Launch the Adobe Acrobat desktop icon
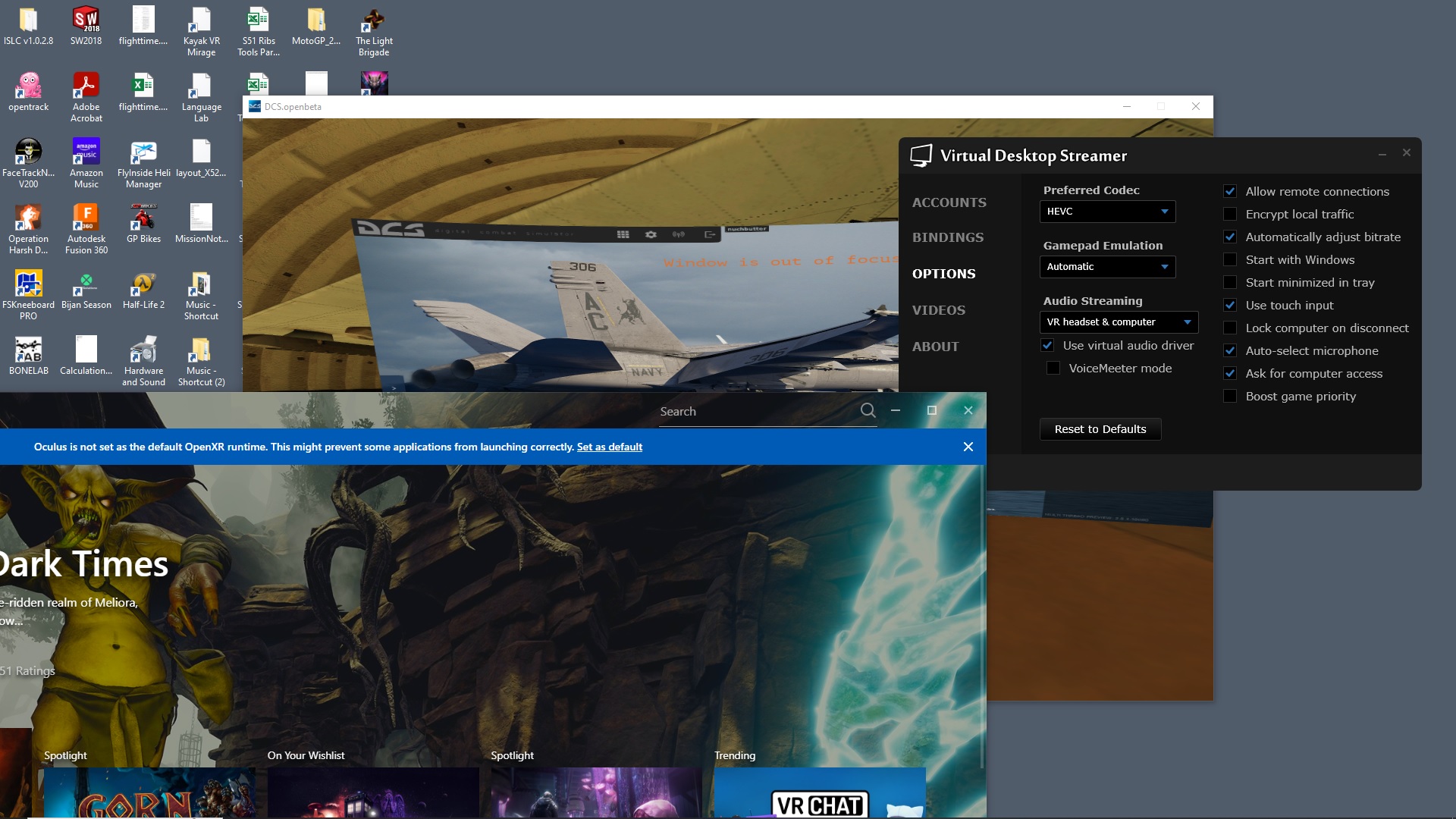 86,96
